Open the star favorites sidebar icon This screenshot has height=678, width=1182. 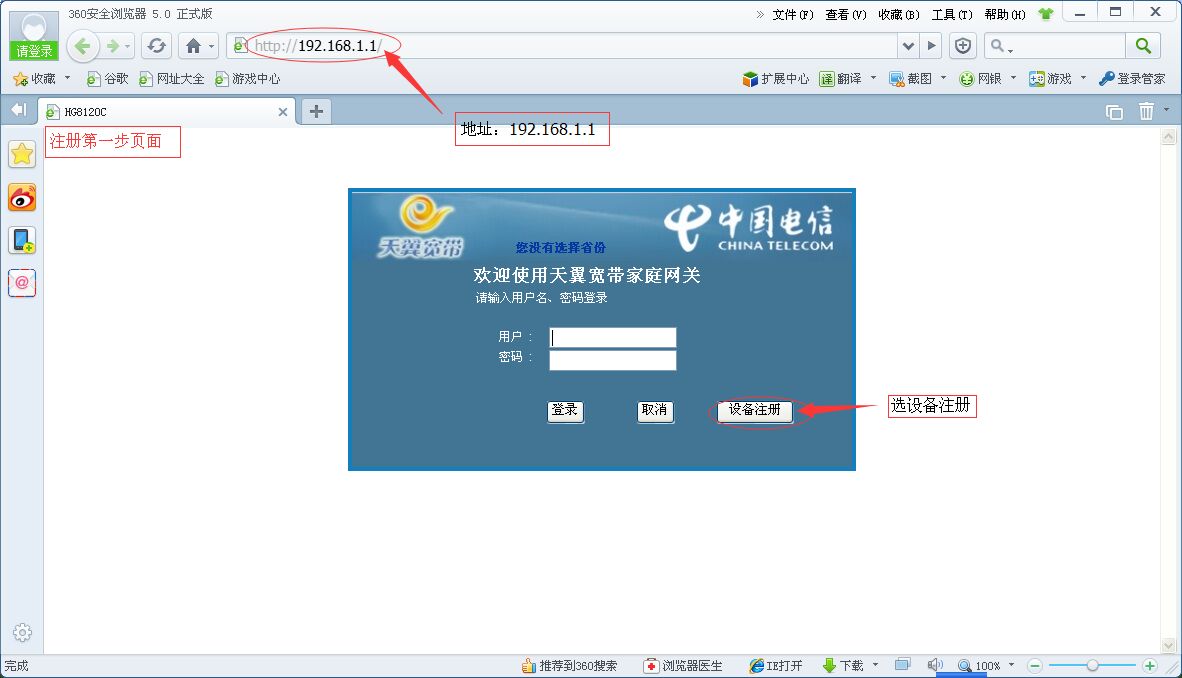[22, 155]
